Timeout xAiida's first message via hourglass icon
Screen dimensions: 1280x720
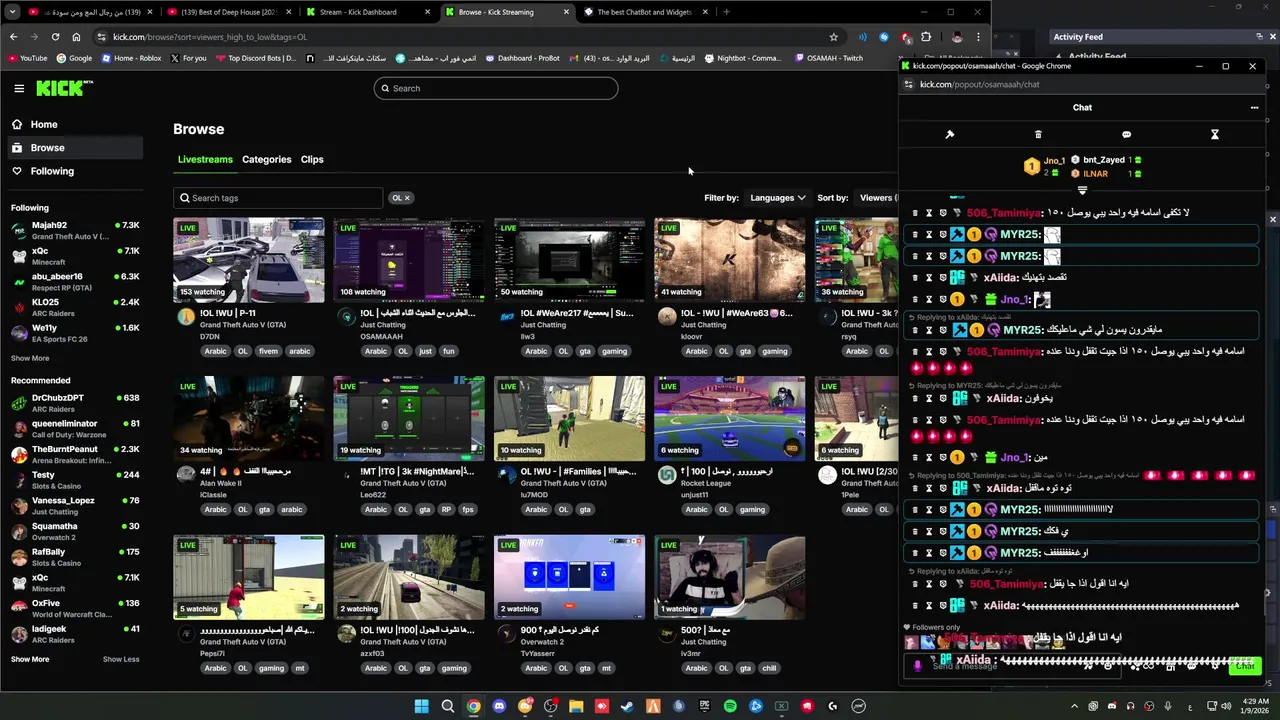pos(929,278)
